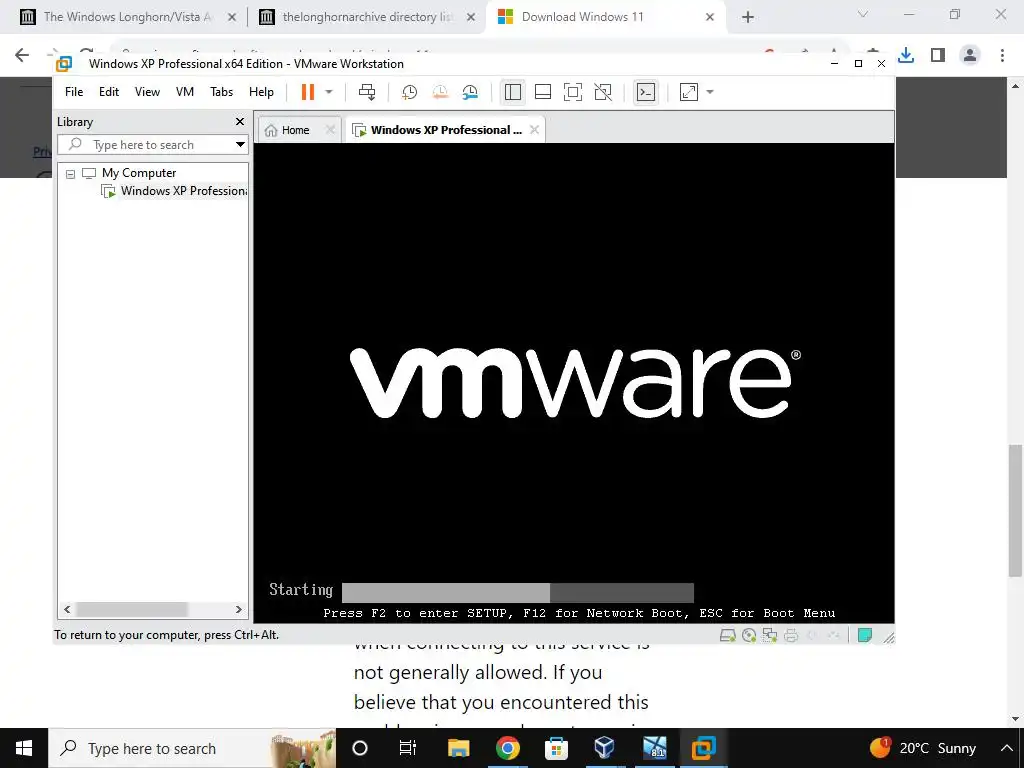
Task: Toggle the thumbnail bar view
Action: tap(543, 92)
